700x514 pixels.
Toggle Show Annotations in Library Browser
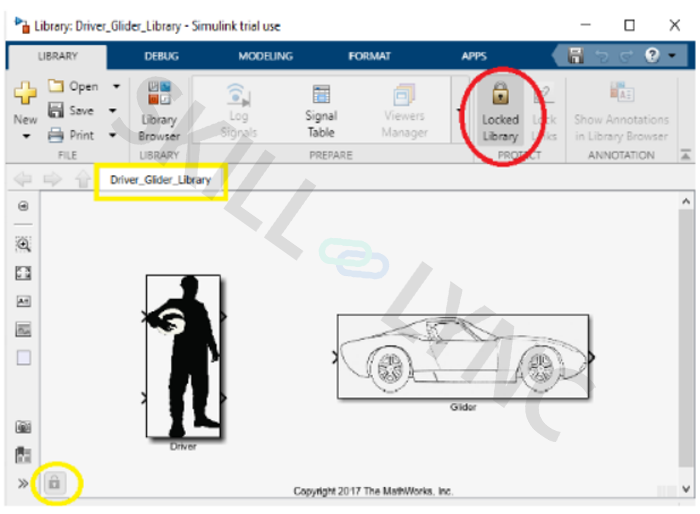(x=621, y=112)
